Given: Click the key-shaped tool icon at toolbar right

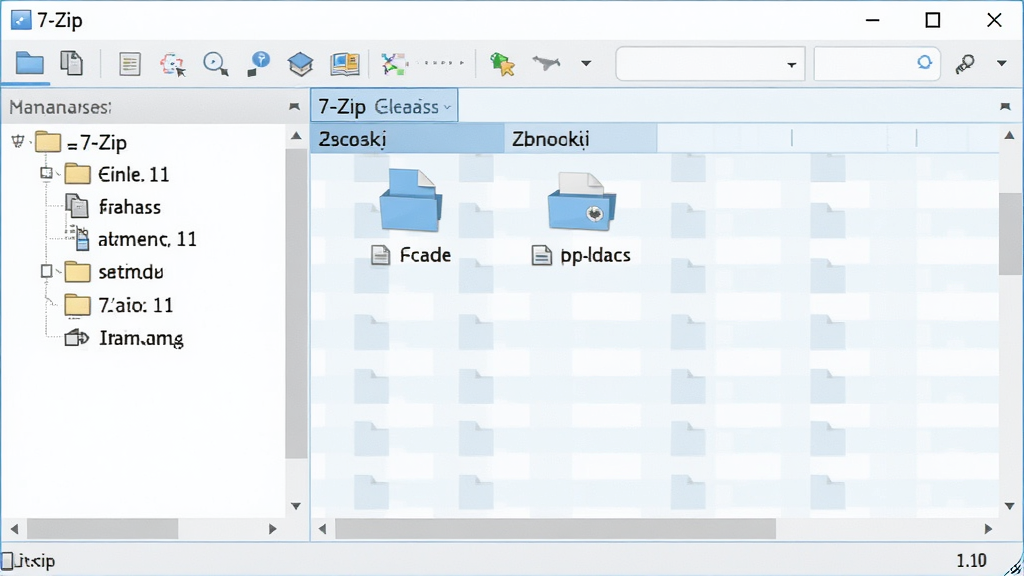Looking at the screenshot, I should tap(965, 63).
